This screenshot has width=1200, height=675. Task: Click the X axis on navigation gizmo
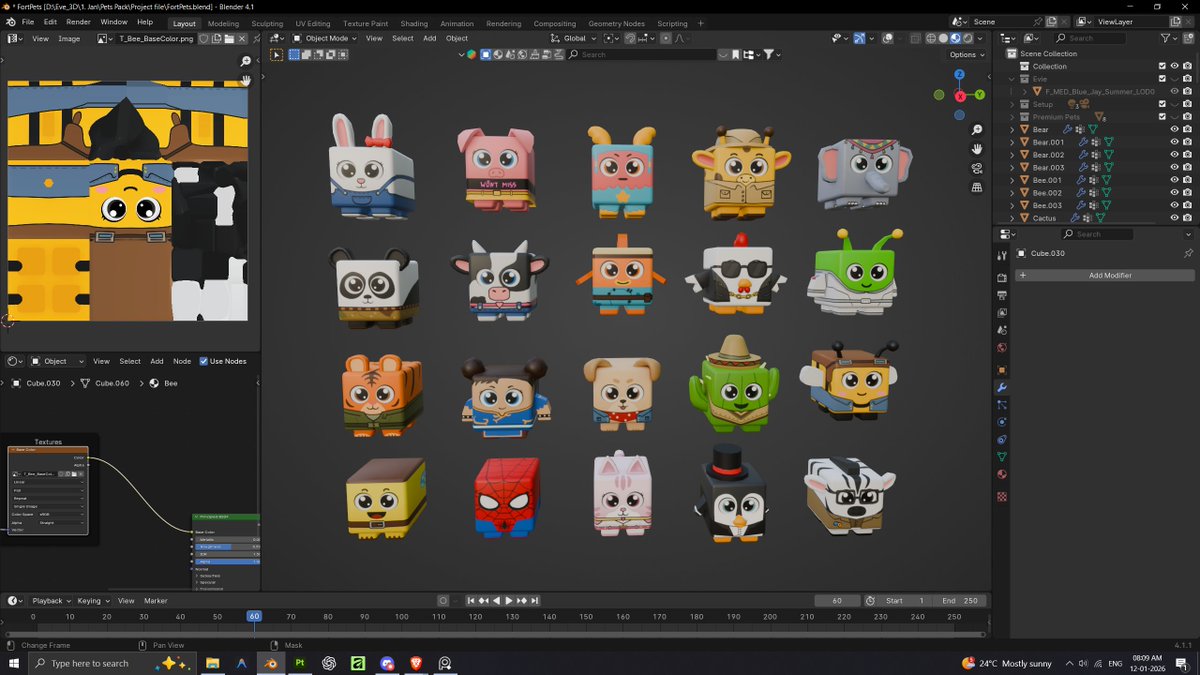(961, 96)
